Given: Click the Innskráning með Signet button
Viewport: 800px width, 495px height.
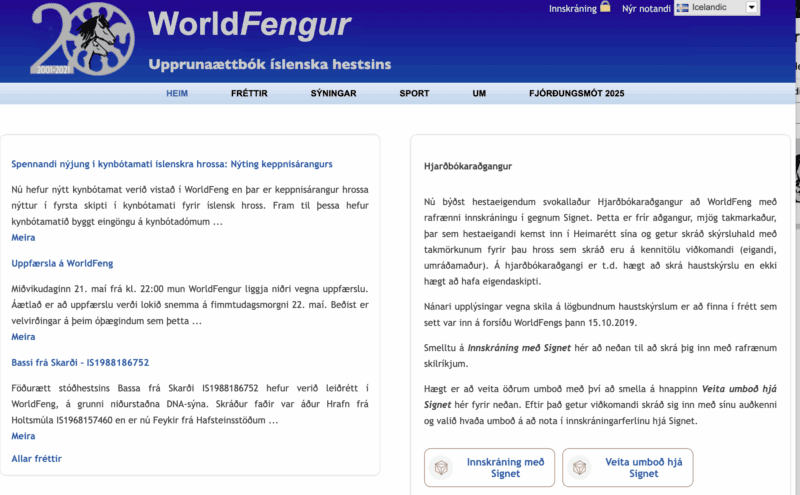Looking at the screenshot, I should point(489,467).
